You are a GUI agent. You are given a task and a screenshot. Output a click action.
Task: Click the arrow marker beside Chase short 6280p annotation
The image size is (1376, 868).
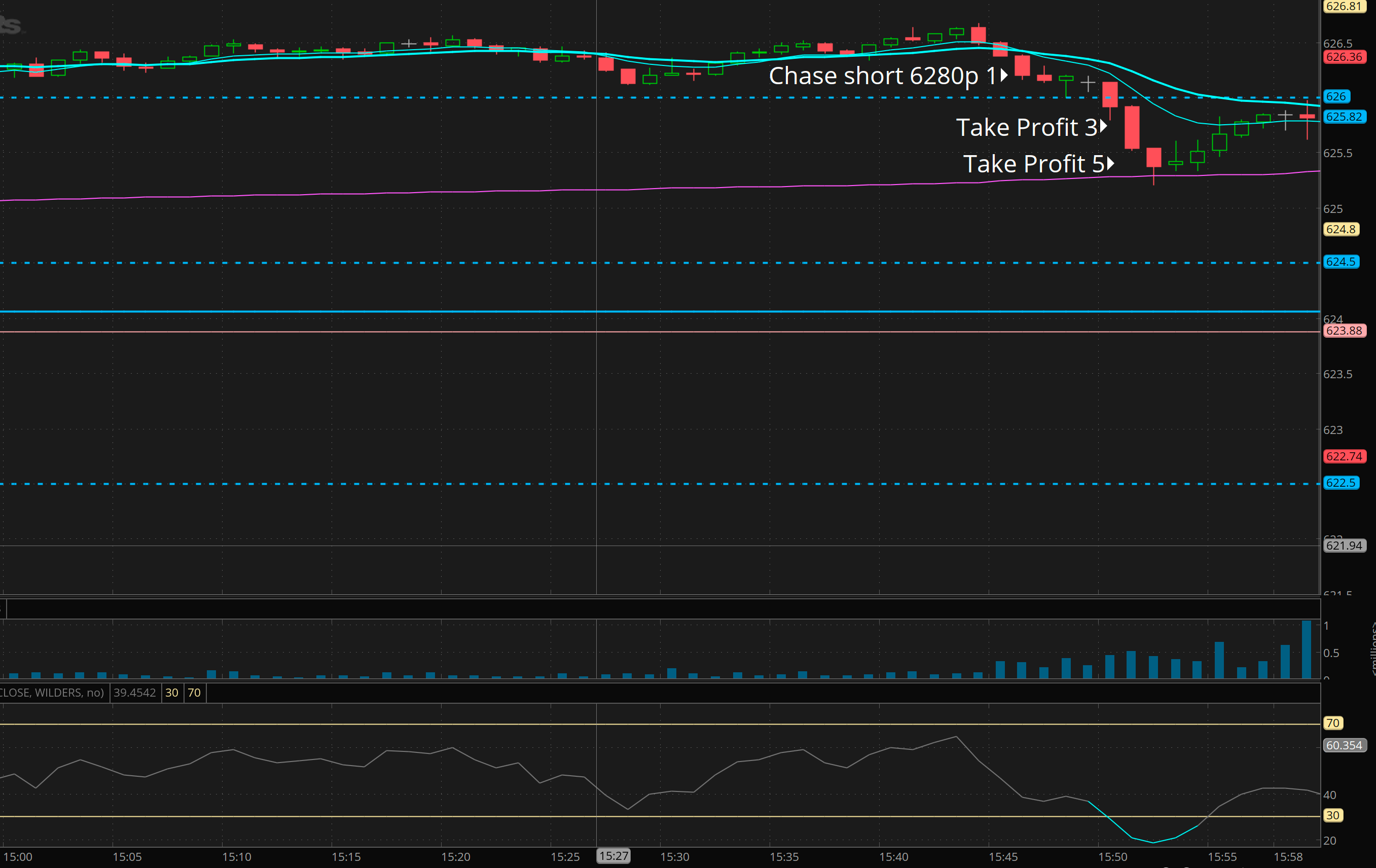tap(1003, 76)
